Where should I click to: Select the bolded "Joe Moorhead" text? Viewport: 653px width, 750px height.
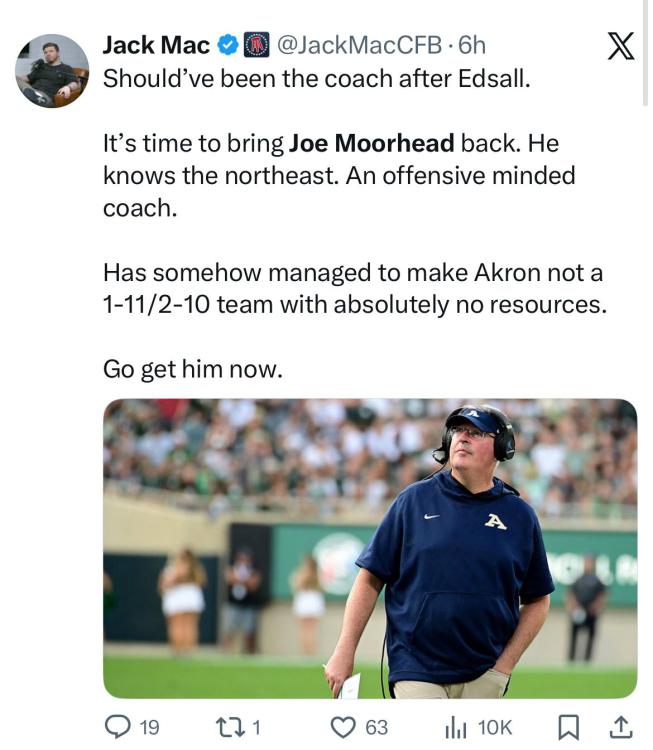pyautogui.click(x=371, y=143)
